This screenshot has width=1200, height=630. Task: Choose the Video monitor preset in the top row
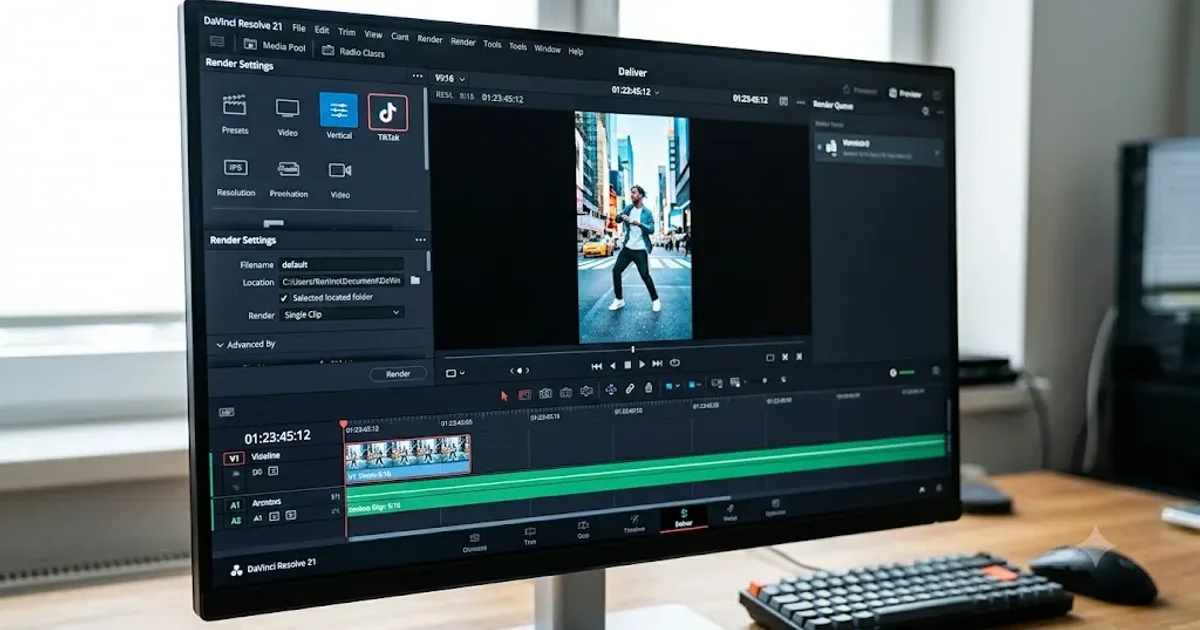(287, 108)
